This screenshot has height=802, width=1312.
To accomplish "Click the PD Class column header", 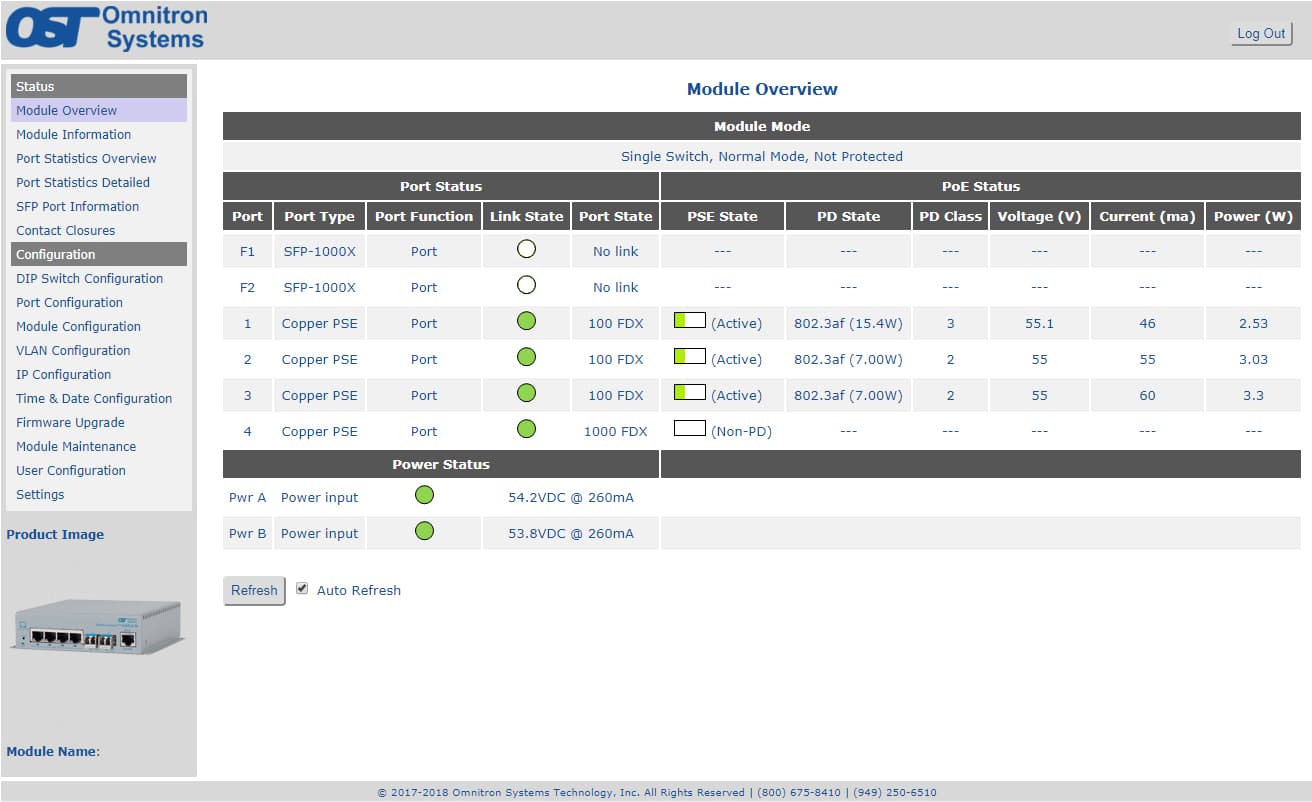I will [x=950, y=216].
